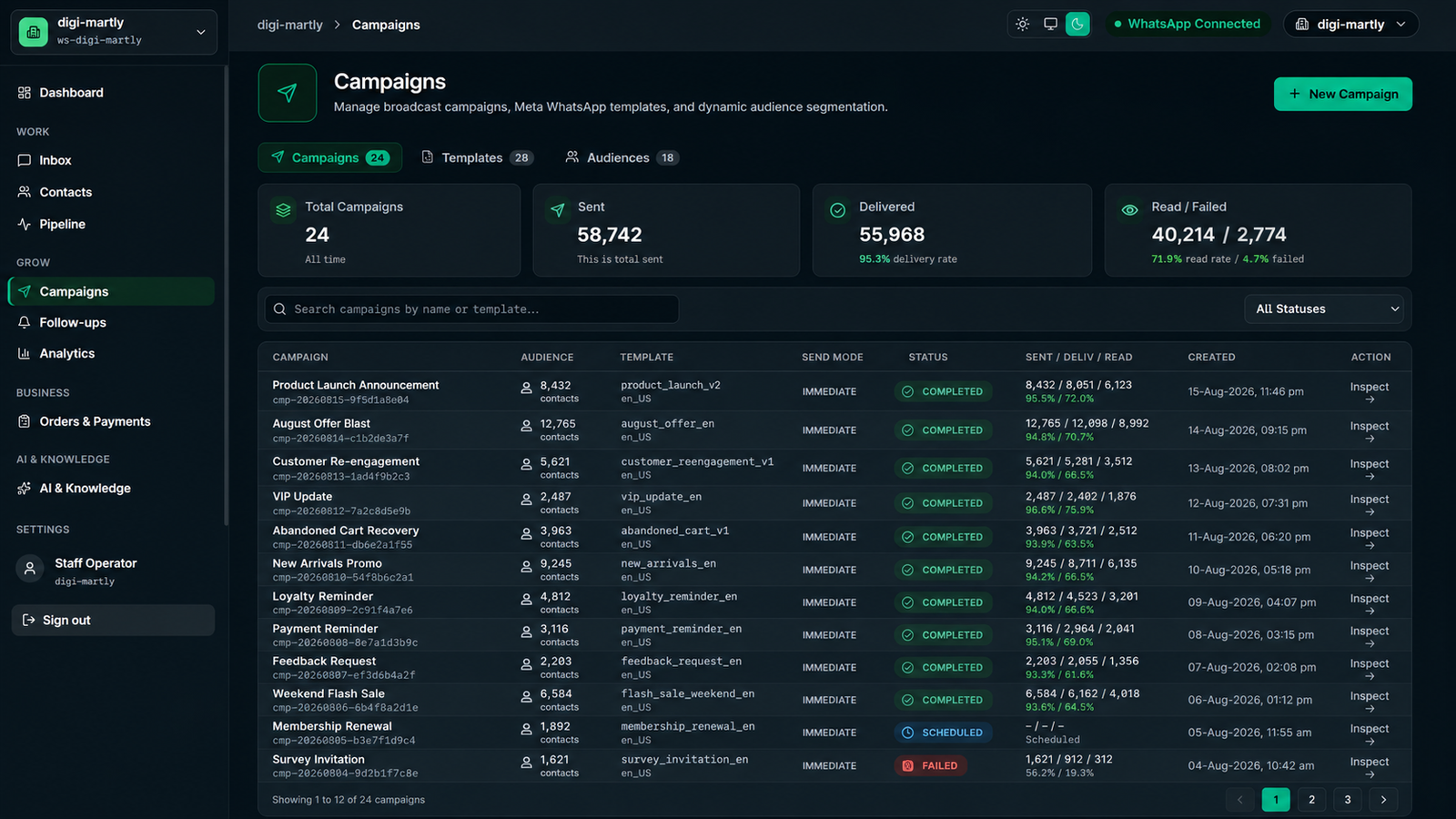Click the Campaigns header paper-plane icon
The image size is (1456, 819).
(x=288, y=93)
